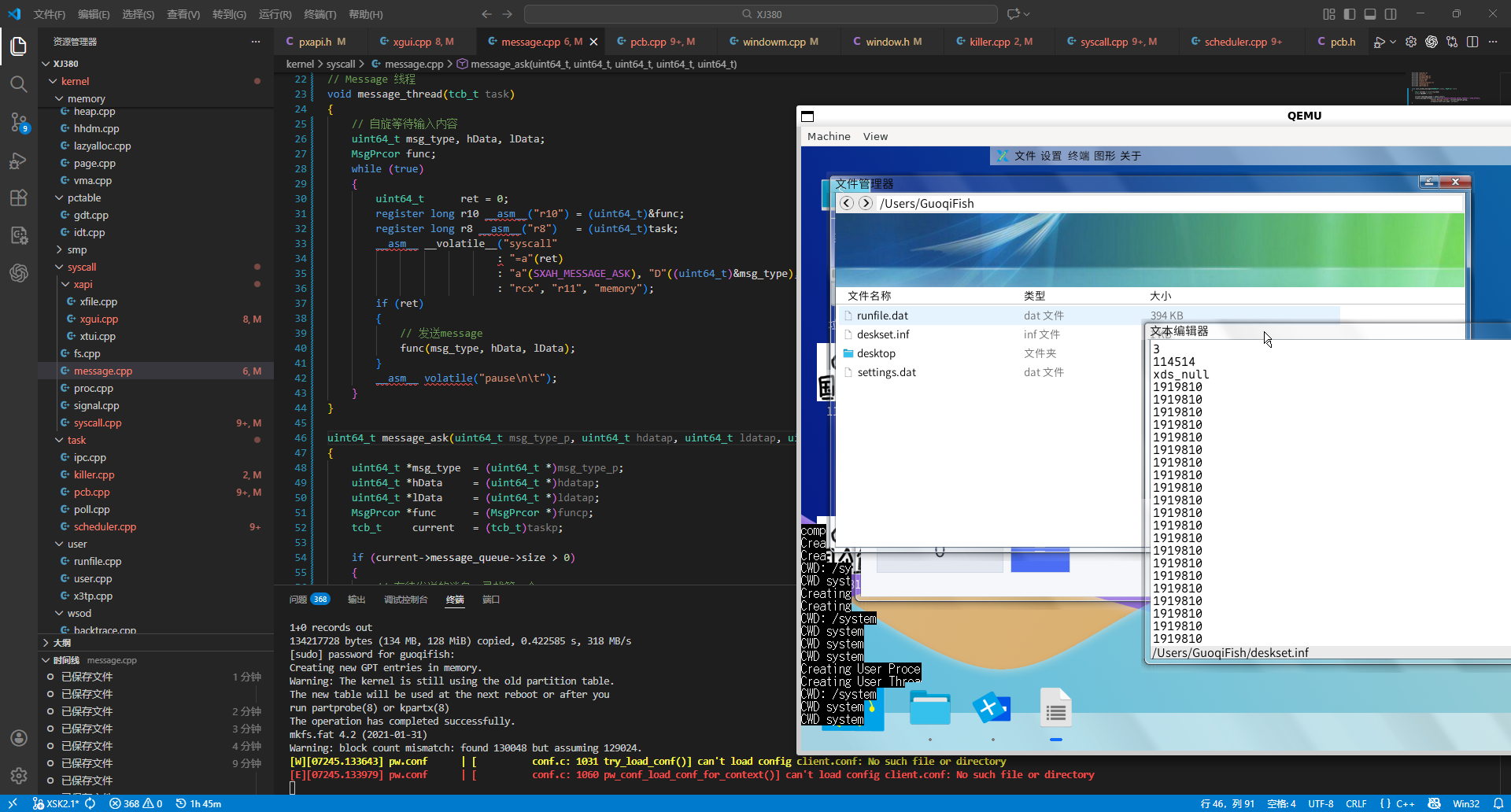This screenshot has width=1511, height=812.
Task: Open the Search view in activity bar
Action: (x=19, y=84)
